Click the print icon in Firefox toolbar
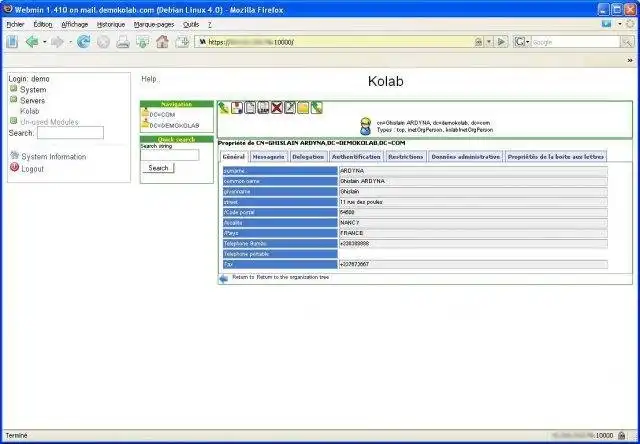640x444 pixels. [x=123, y=42]
